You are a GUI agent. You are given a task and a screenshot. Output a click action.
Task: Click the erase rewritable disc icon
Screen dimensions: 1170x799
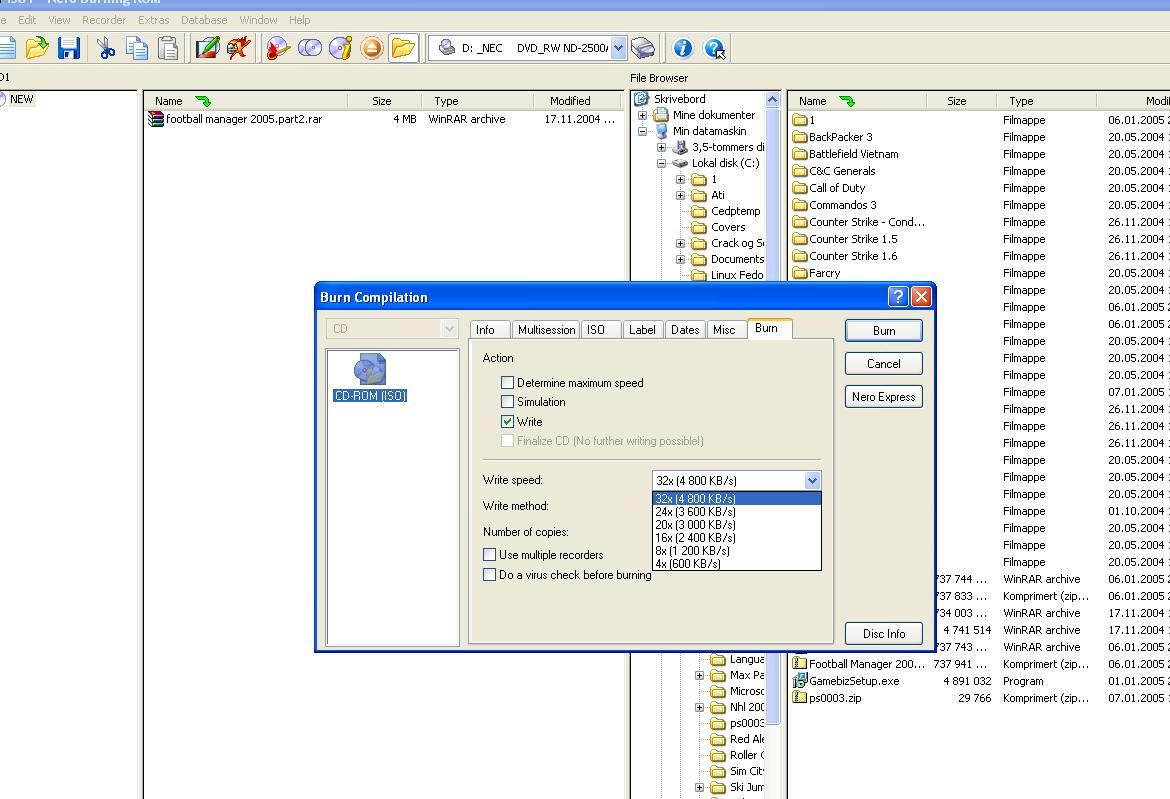(238, 48)
